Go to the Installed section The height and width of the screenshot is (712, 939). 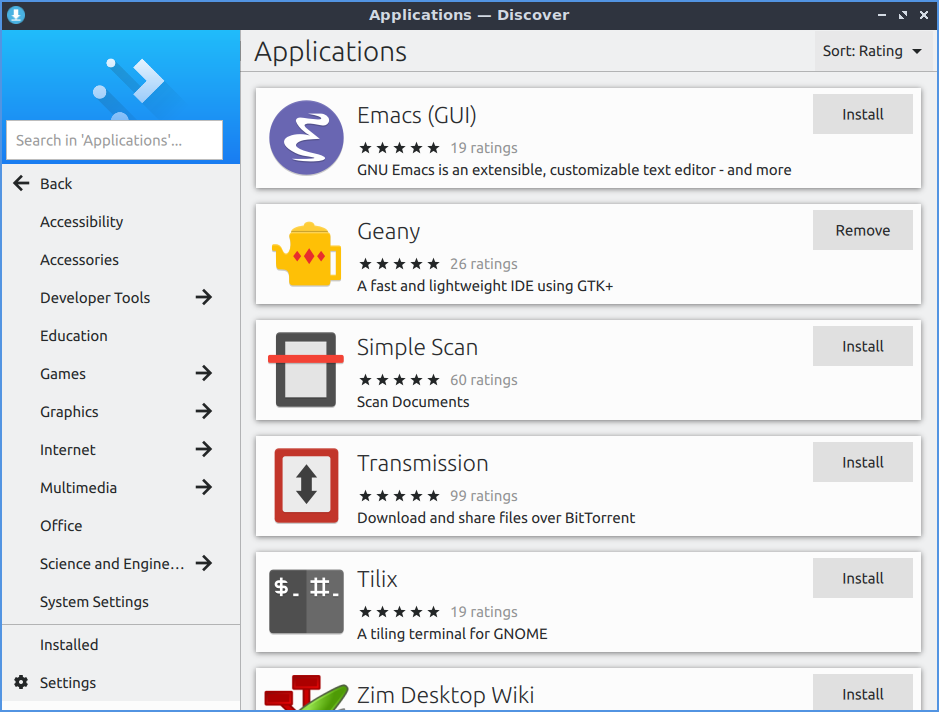pyautogui.click(x=69, y=645)
